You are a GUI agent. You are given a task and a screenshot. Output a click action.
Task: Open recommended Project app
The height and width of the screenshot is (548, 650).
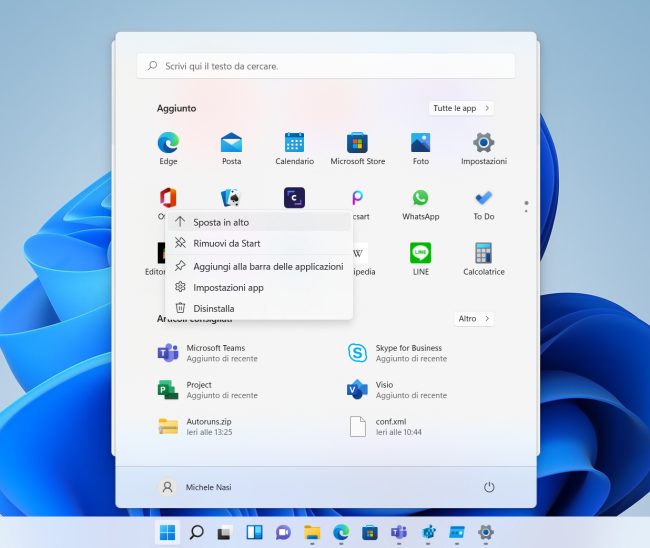(x=207, y=390)
